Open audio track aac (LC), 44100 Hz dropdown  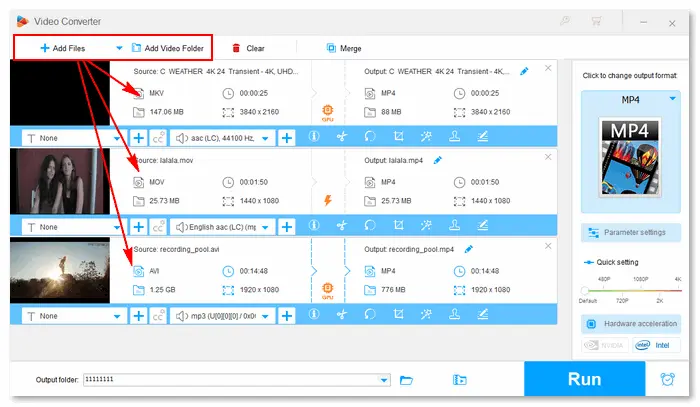coord(222,138)
